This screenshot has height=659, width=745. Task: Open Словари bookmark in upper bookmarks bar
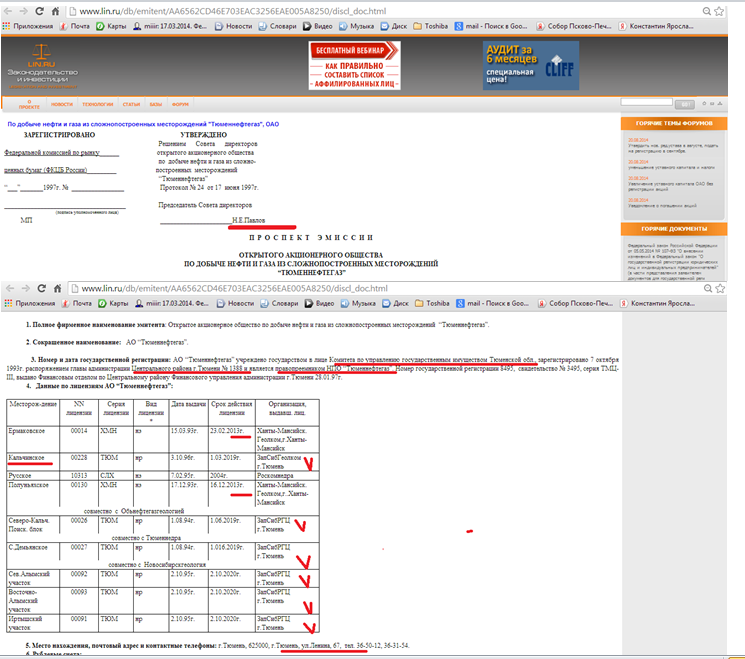(277, 26)
